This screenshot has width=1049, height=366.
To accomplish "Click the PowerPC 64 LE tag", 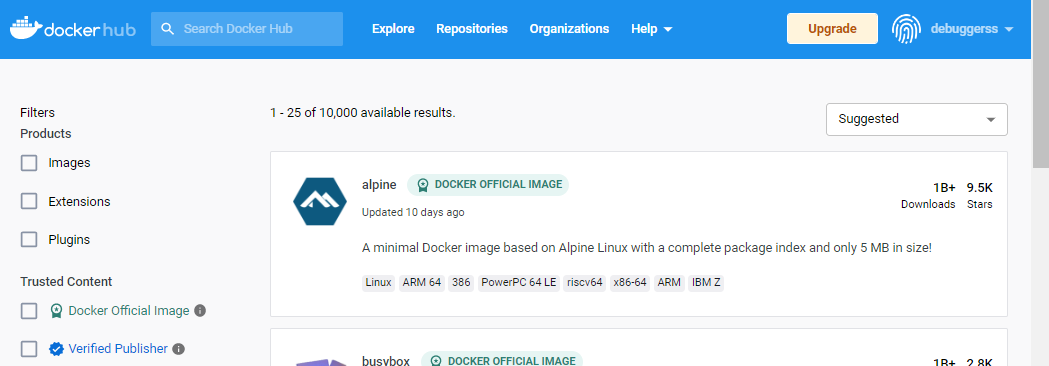I will click(518, 282).
